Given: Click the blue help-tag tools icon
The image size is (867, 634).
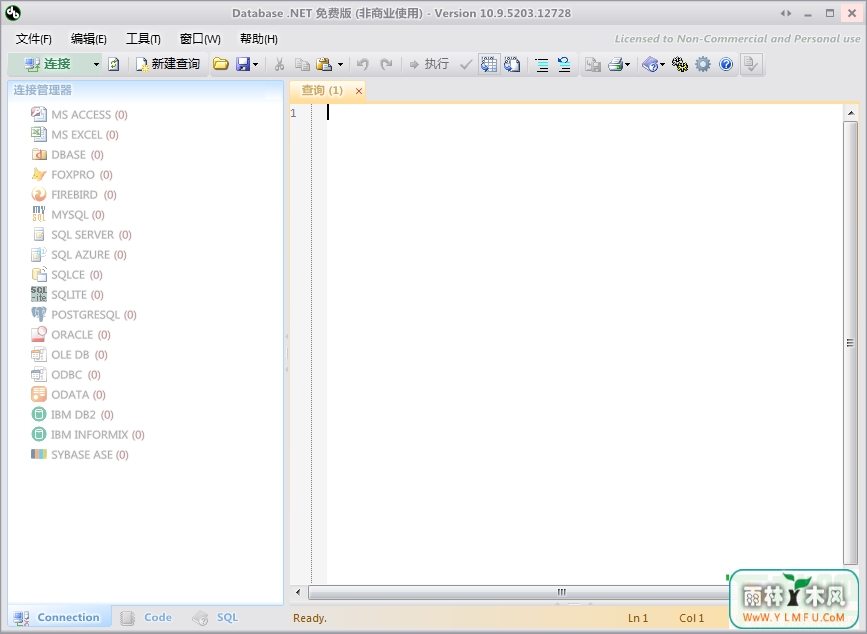Looking at the screenshot, I should 650,65.
